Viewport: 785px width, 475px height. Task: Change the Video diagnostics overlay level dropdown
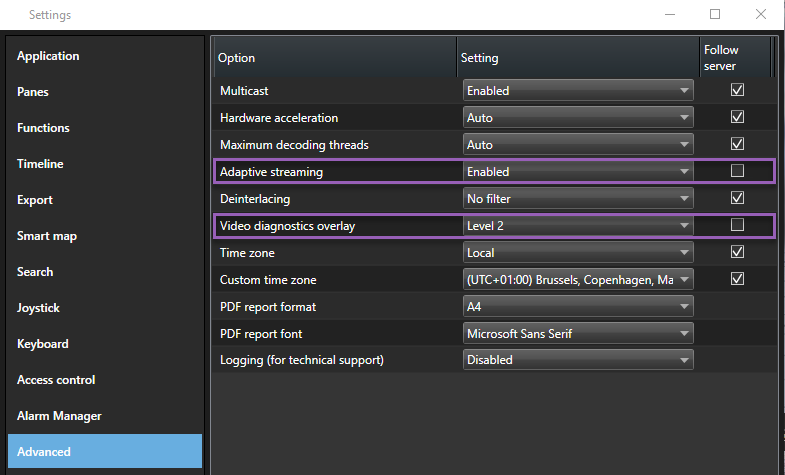[578, 226]
